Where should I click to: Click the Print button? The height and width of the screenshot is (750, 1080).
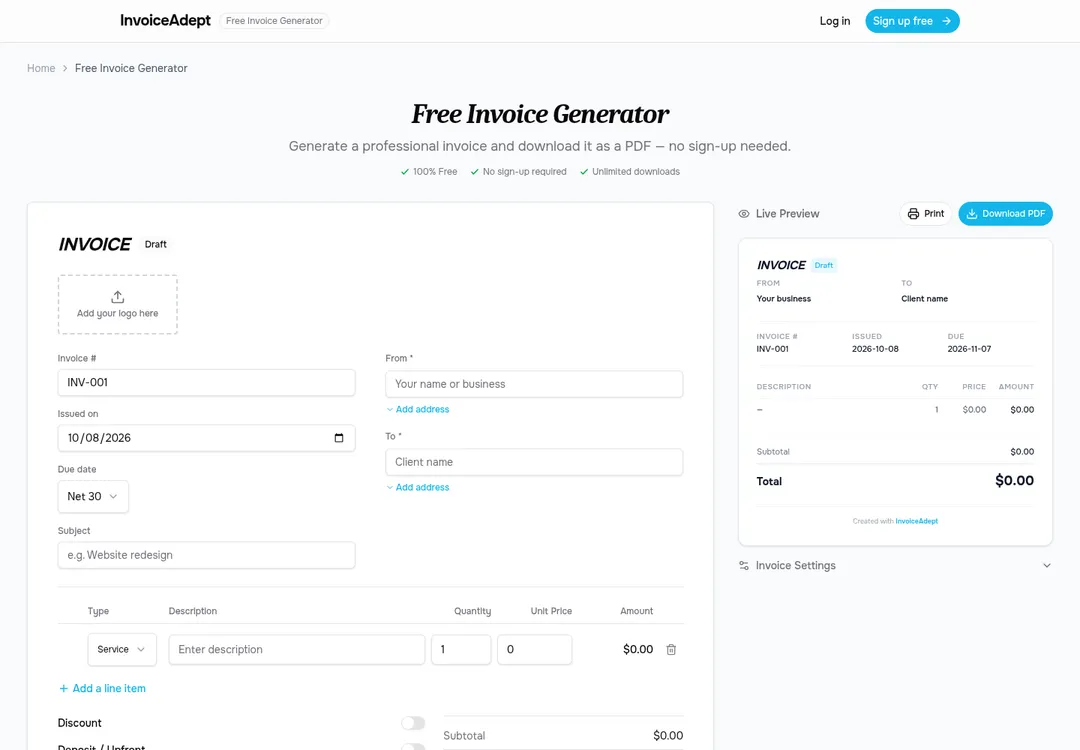(x=926, y=213)
